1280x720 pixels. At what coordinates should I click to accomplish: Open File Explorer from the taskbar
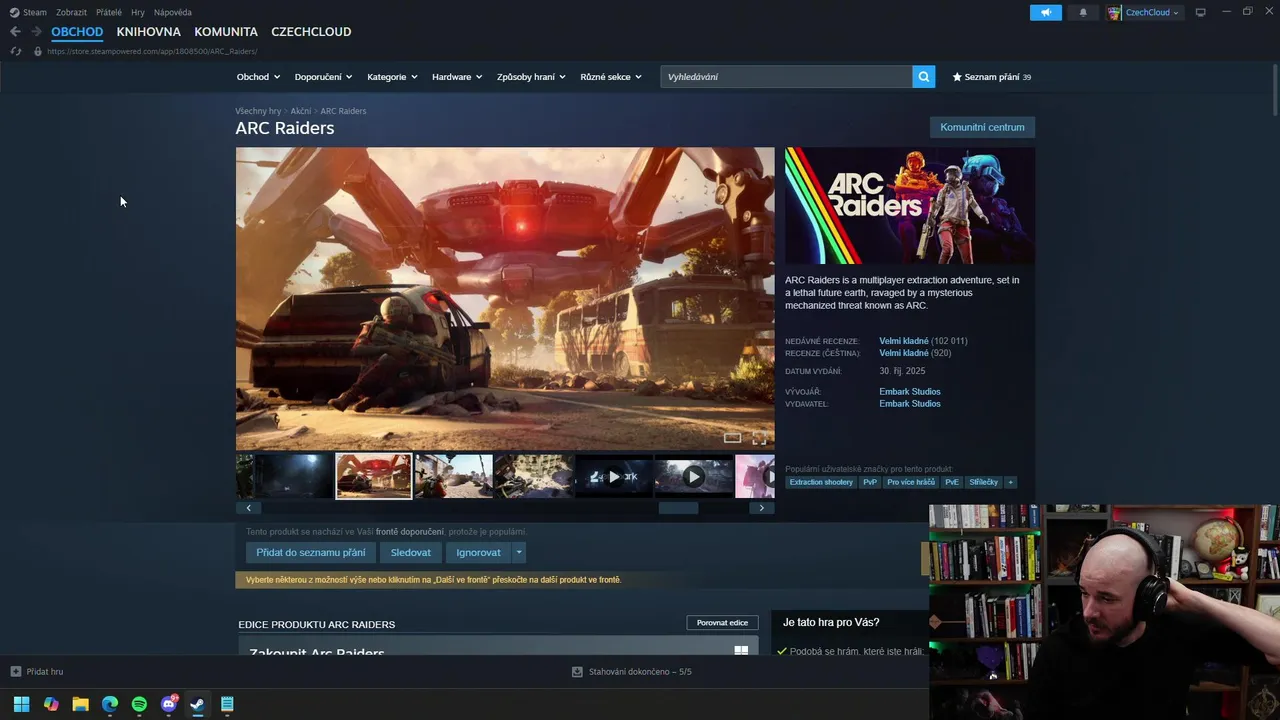80,704
